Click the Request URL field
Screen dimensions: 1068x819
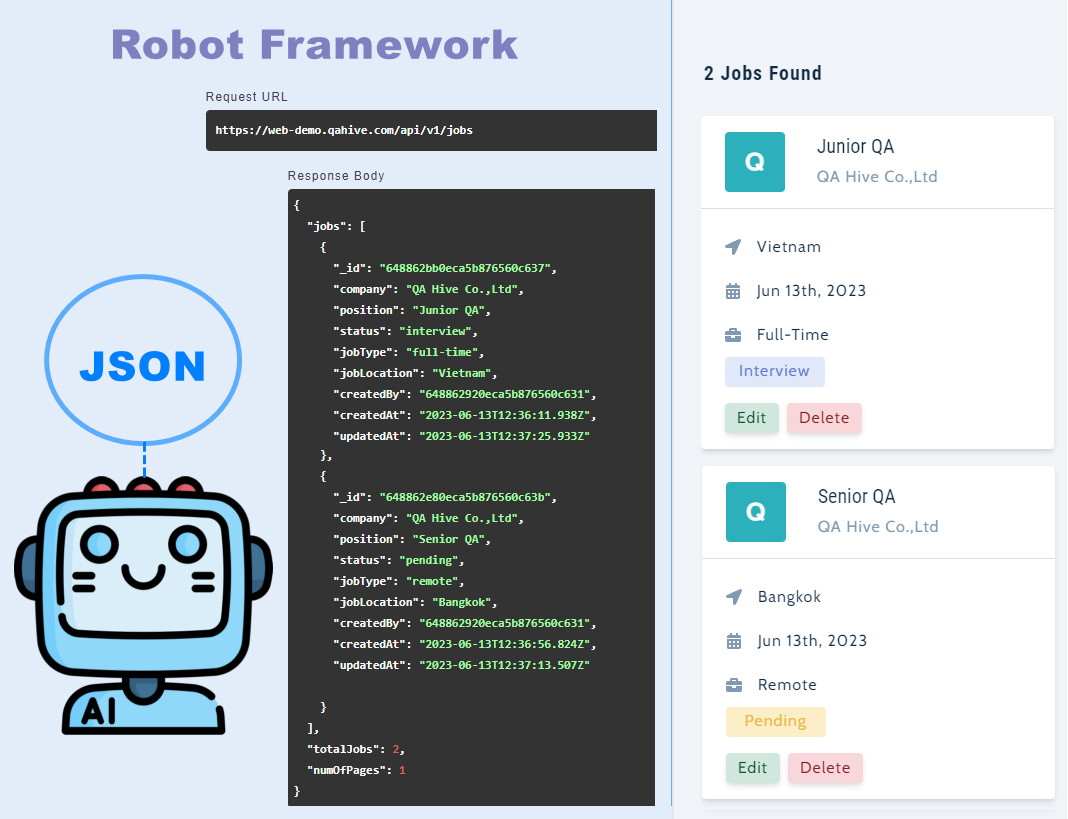tap(430, 130)
